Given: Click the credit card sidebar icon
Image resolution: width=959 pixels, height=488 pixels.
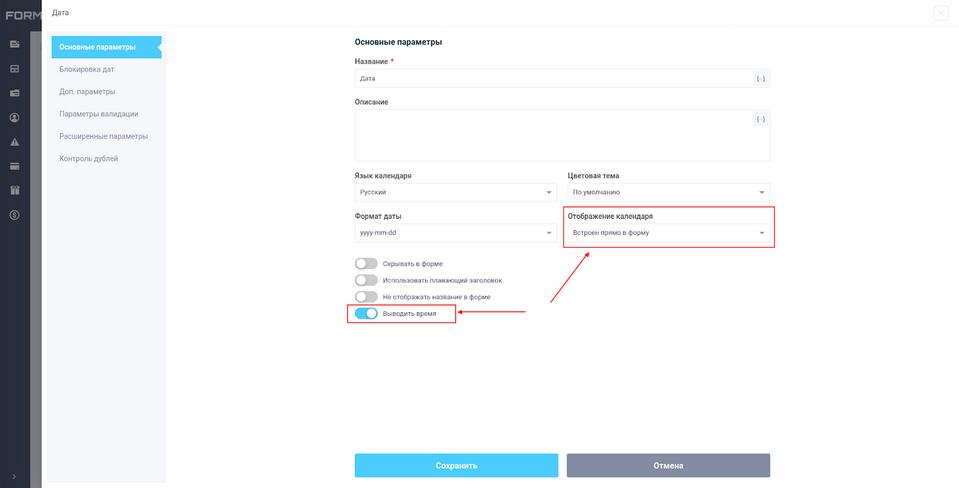Looking at the screenshot, I should 15,166.
